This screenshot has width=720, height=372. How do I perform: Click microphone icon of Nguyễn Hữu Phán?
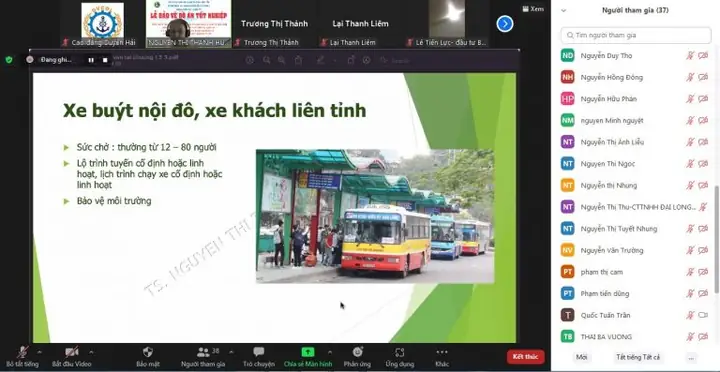pos(690,99)
